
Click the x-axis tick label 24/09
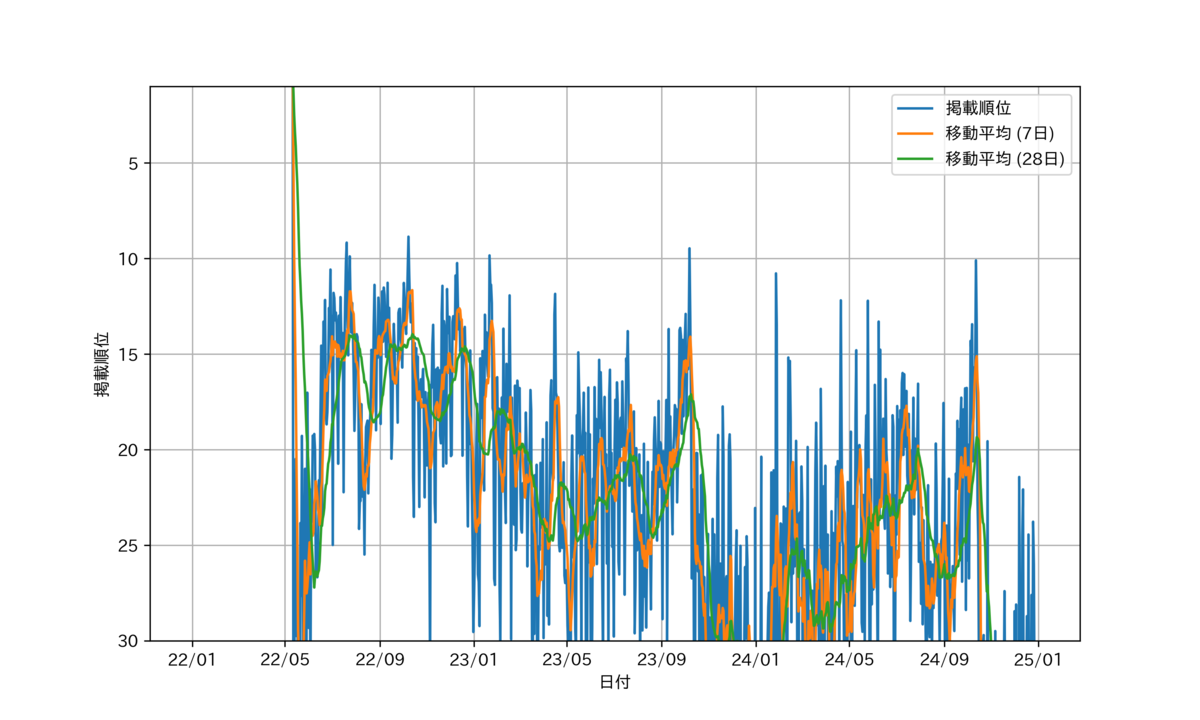pyautogui.click(x=945, y=660)
